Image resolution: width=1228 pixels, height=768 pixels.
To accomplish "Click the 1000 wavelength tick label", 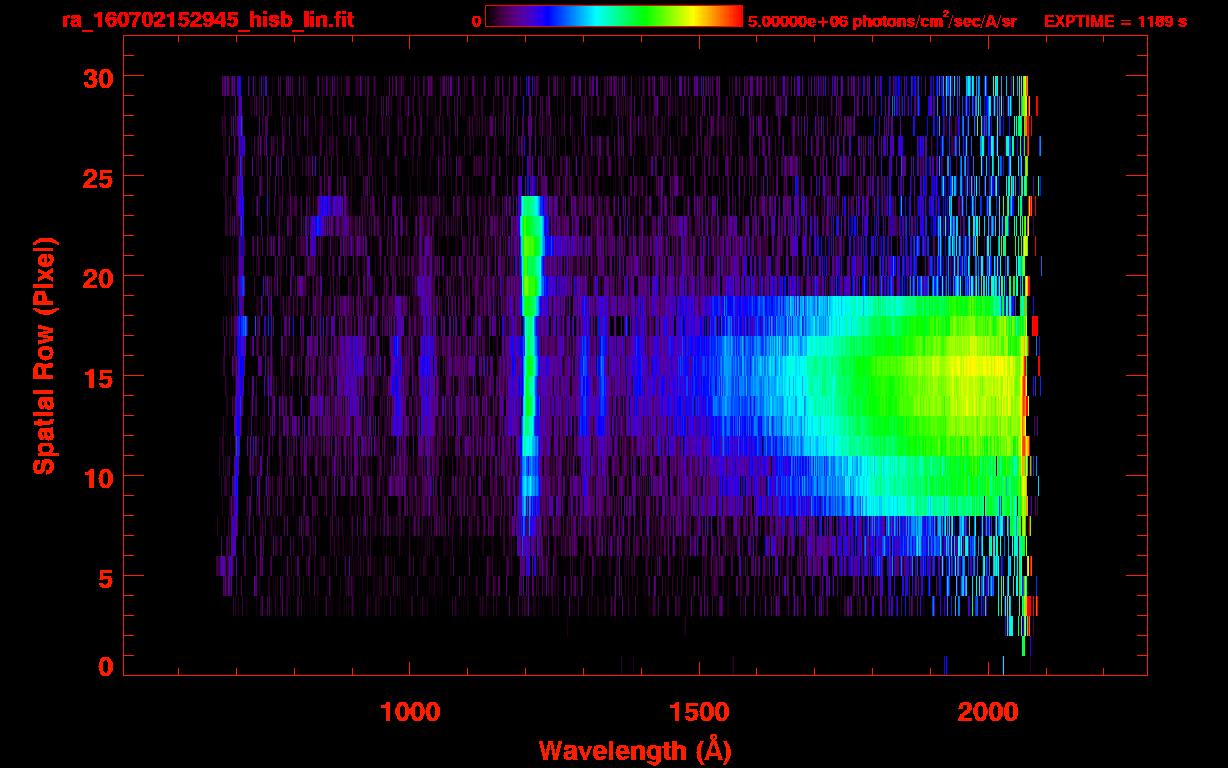I will click(410, 712).
